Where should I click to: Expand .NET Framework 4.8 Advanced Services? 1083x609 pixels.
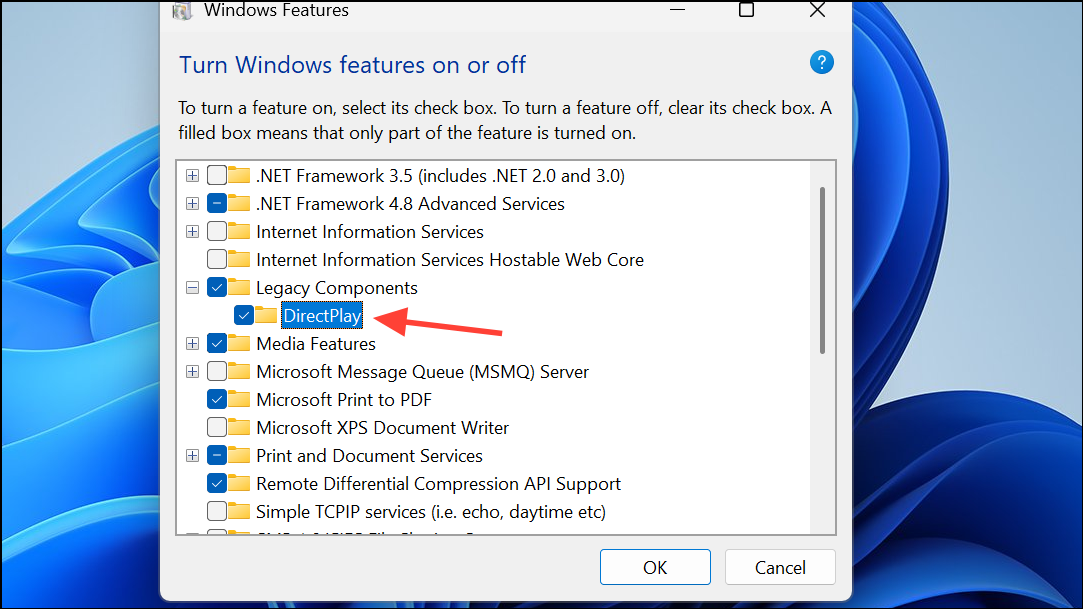pyautogui.click(x=192, y=203)
